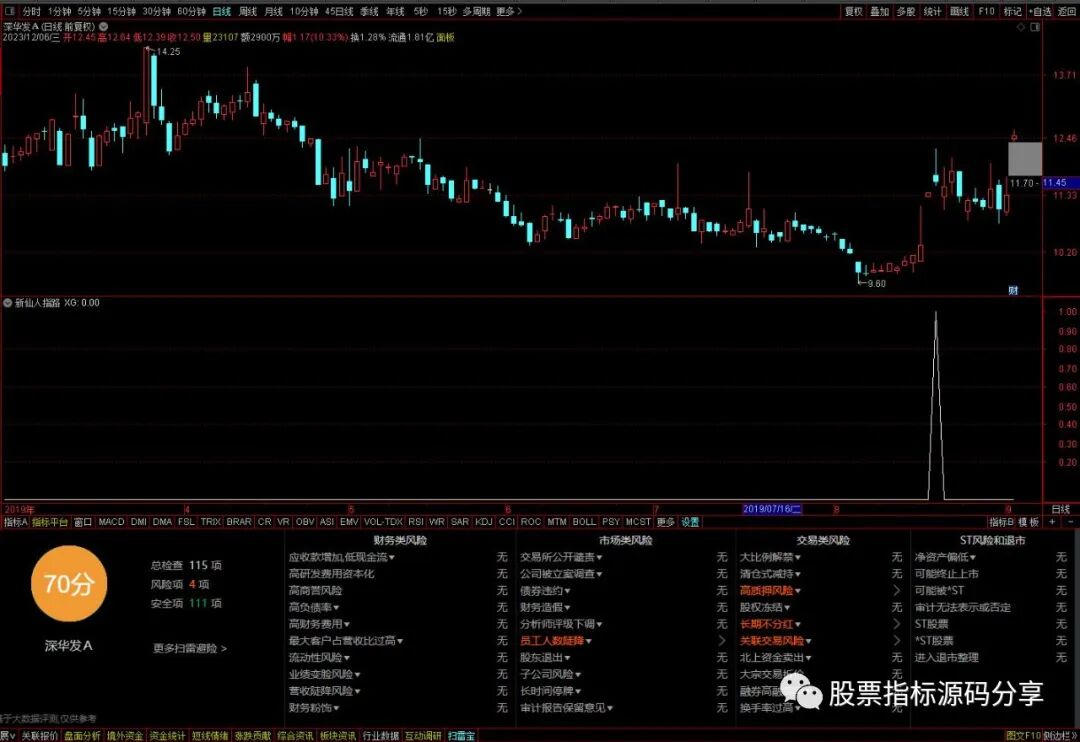The image size is (1080, 742).
Task: Select the 周线 weekly period
Action: [248, 12]
